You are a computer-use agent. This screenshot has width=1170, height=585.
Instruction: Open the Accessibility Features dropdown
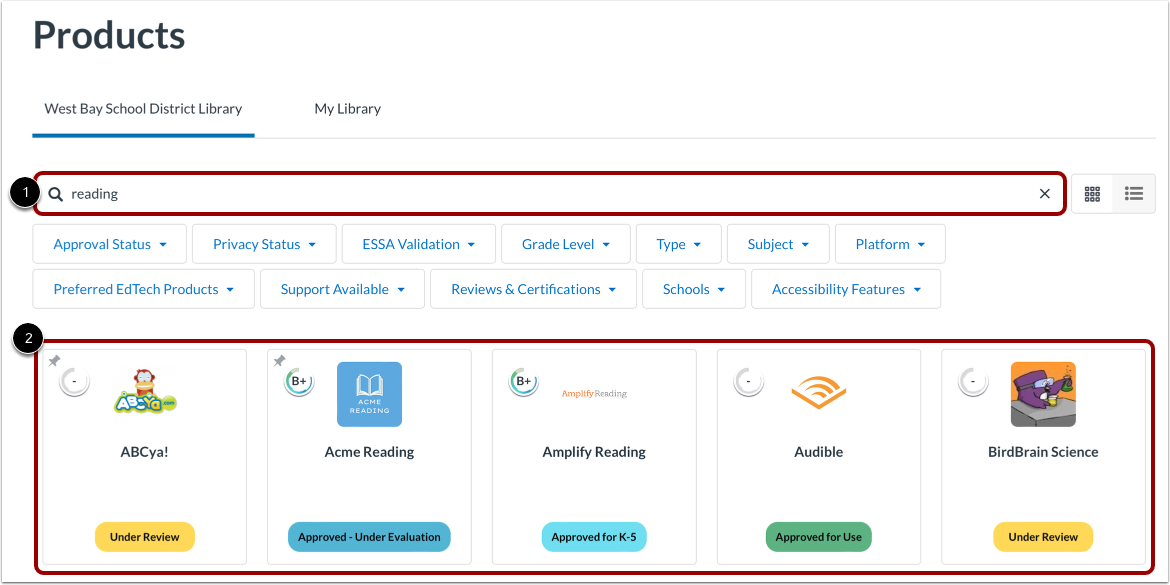coord(845,288)
